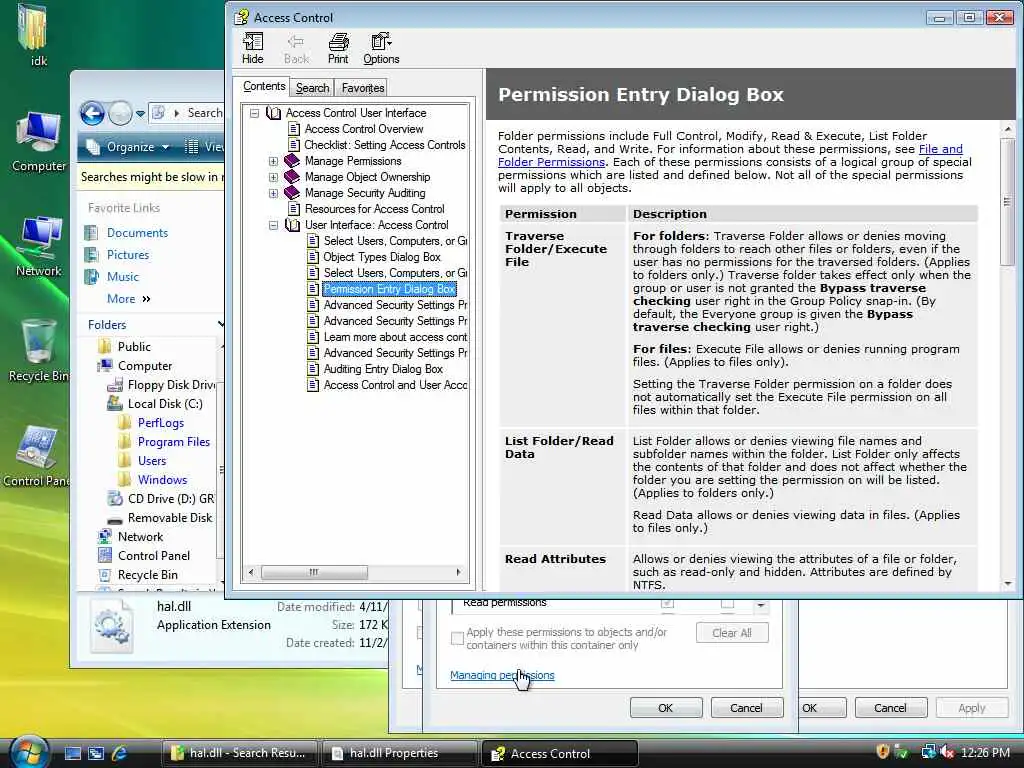Click Cancel in the Permission Entry dialog

746,708
